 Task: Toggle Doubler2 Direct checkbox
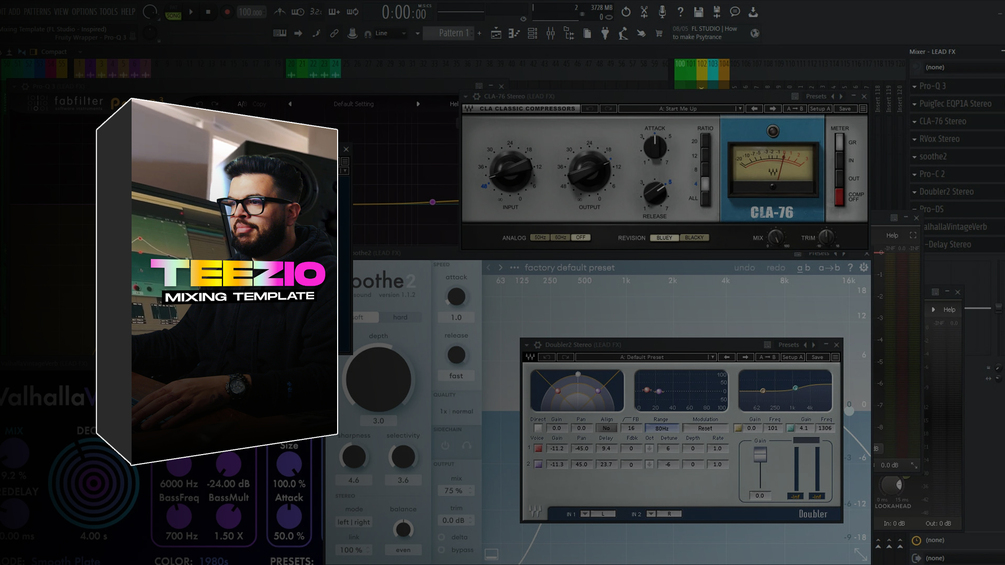(x=538, y=428)
